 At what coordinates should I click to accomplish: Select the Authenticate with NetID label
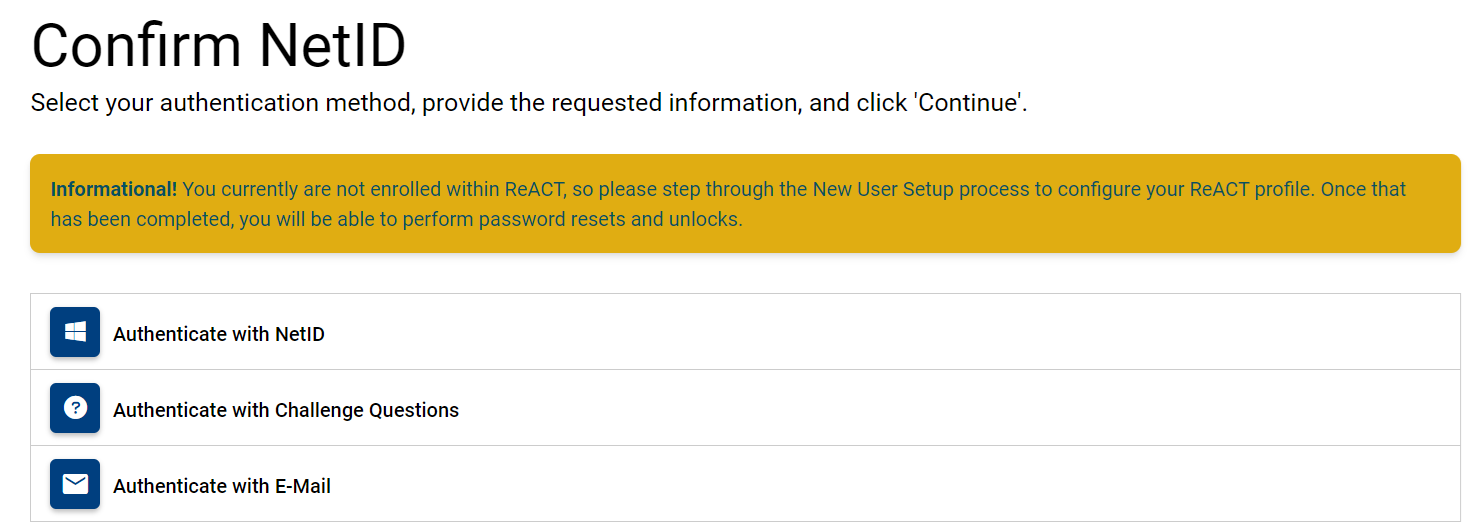tap(218, 334)
